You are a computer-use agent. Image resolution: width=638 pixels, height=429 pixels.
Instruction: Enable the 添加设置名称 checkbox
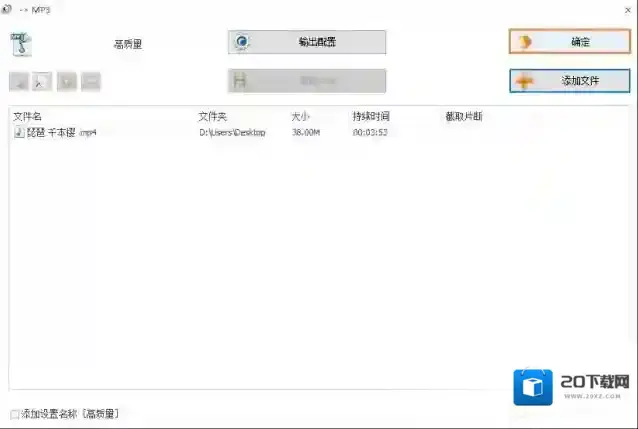click(14, 414)
